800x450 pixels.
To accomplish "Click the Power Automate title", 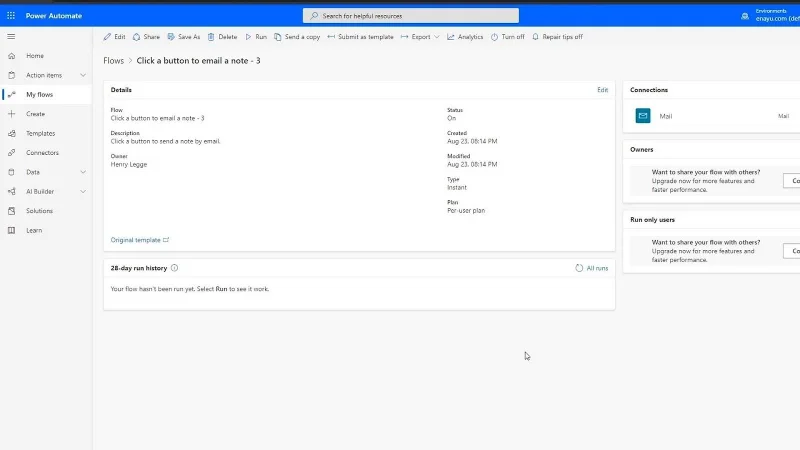I will (x=54, y=16).
